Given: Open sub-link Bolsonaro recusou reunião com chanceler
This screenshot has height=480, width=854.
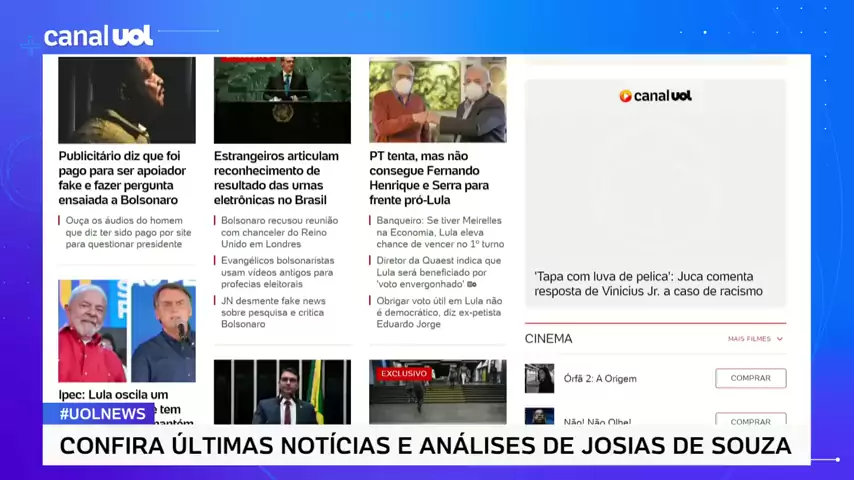Looking at the screenshot, I should [x=279, y=232].
